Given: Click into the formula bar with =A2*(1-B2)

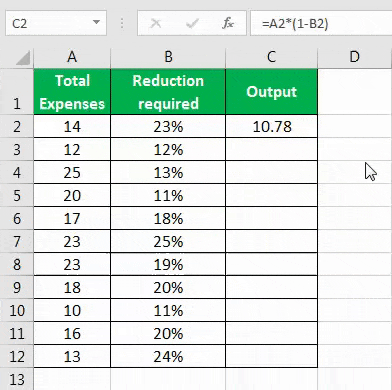Looking at the screenshot, I should point(321,23).
